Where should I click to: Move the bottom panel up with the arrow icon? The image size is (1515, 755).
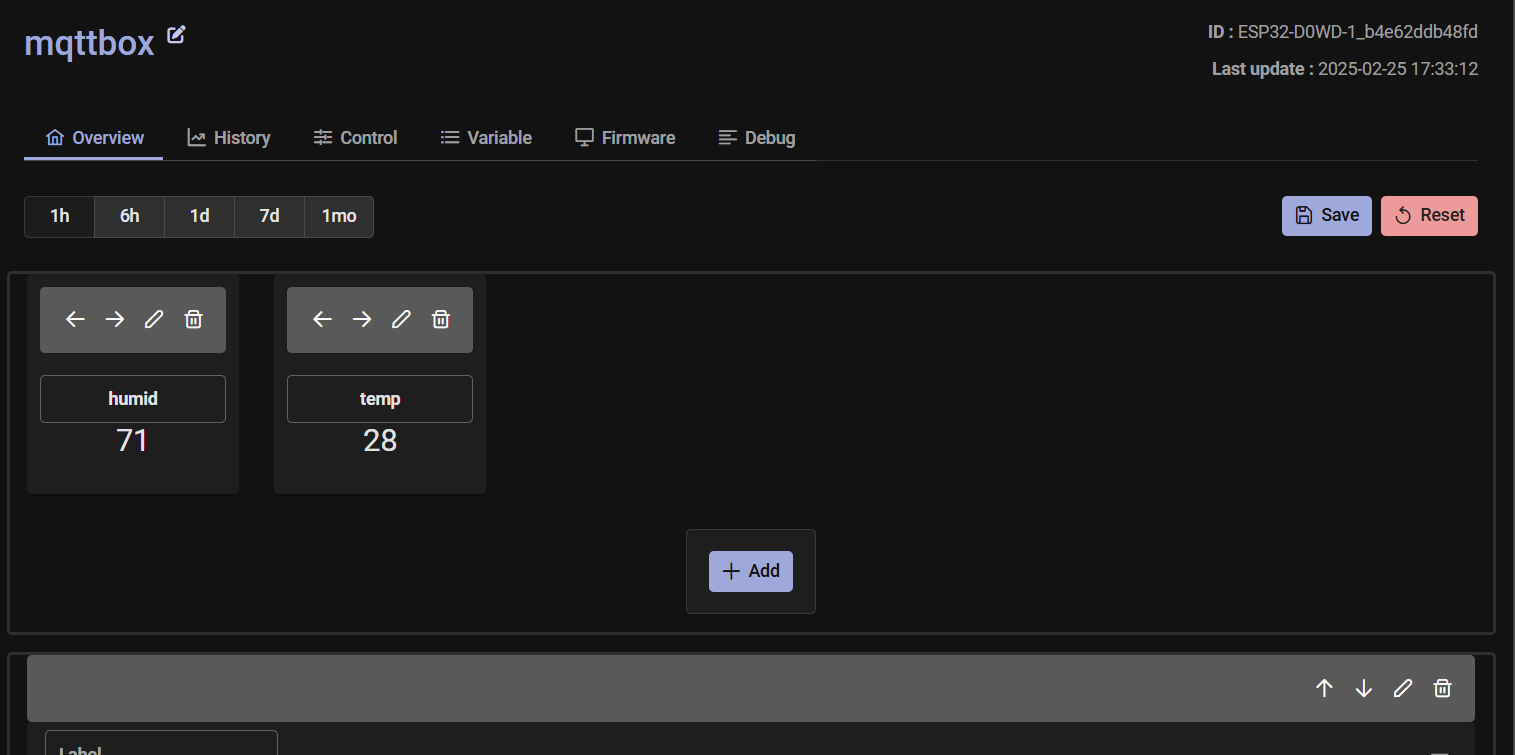(x=1324, y=688)
